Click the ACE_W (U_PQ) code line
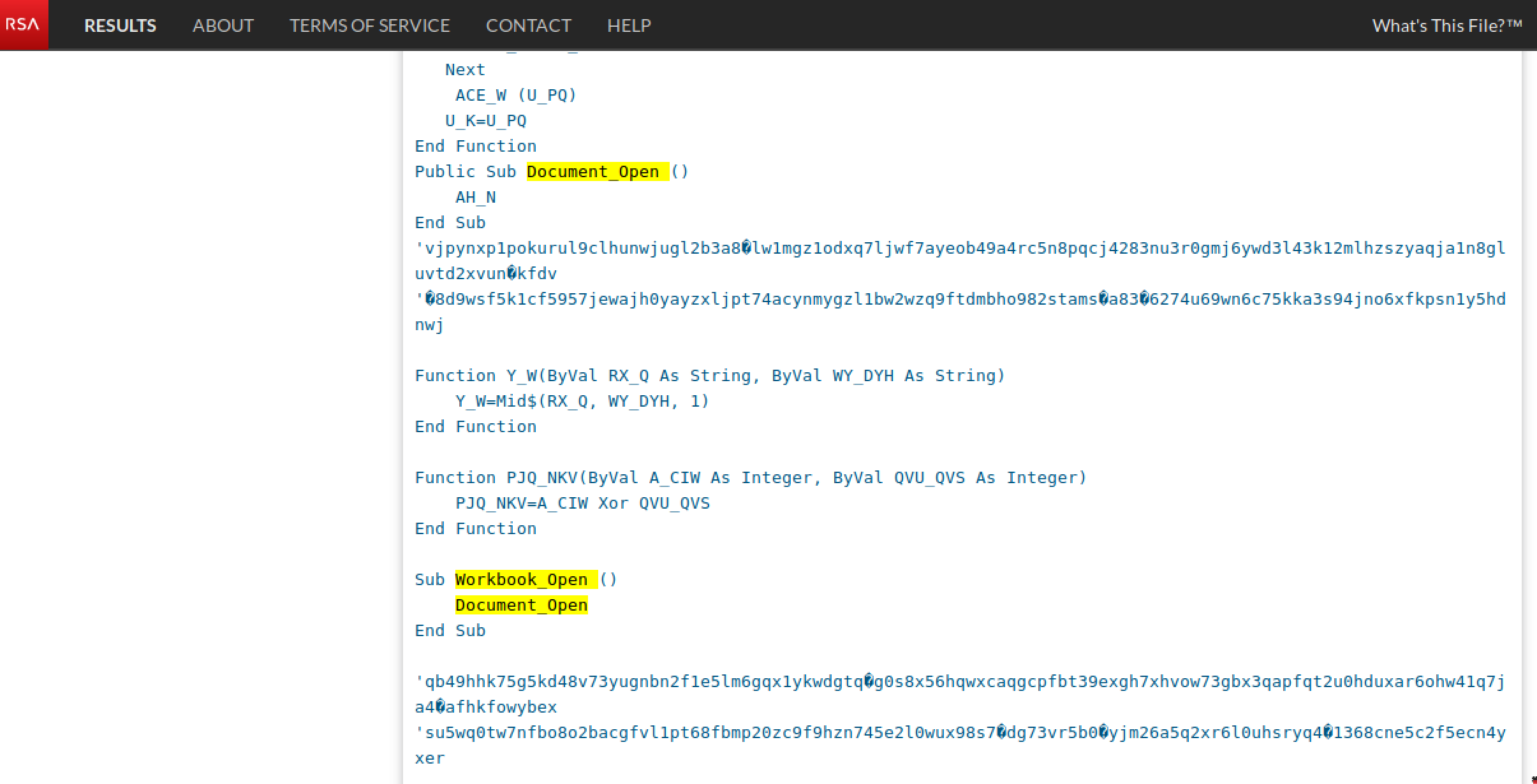Screen dimensions: 1537x784 point(515,94)
